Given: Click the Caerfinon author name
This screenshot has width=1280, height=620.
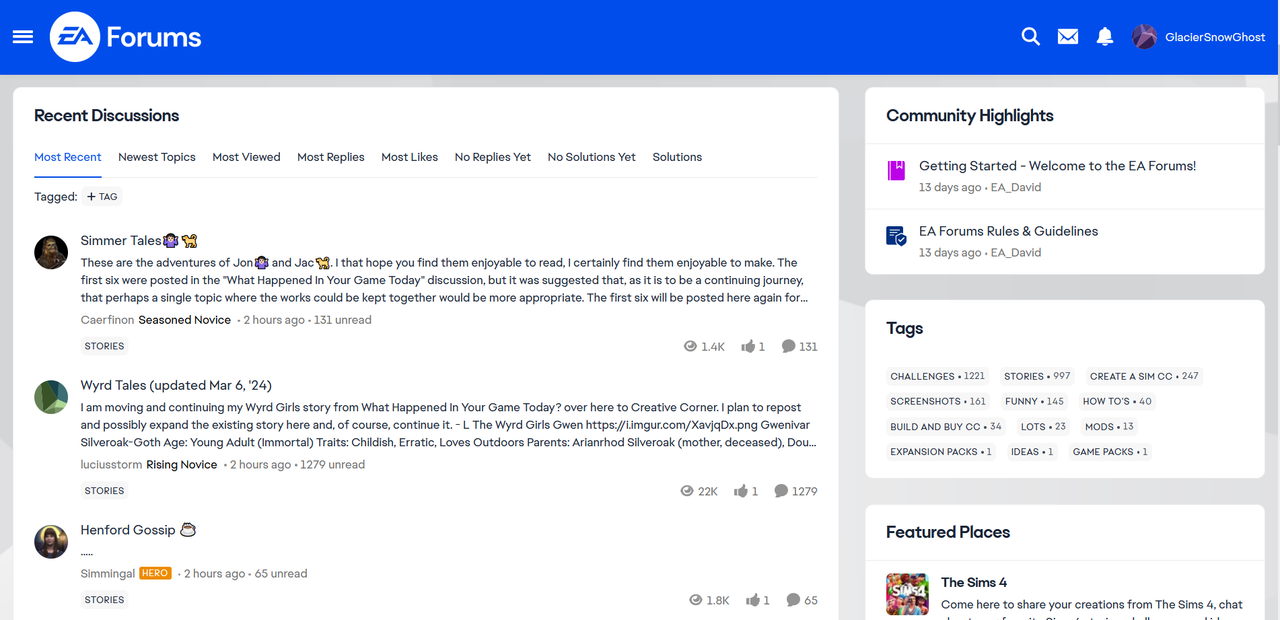Looking at the screenshot, I should click(106, 320).
